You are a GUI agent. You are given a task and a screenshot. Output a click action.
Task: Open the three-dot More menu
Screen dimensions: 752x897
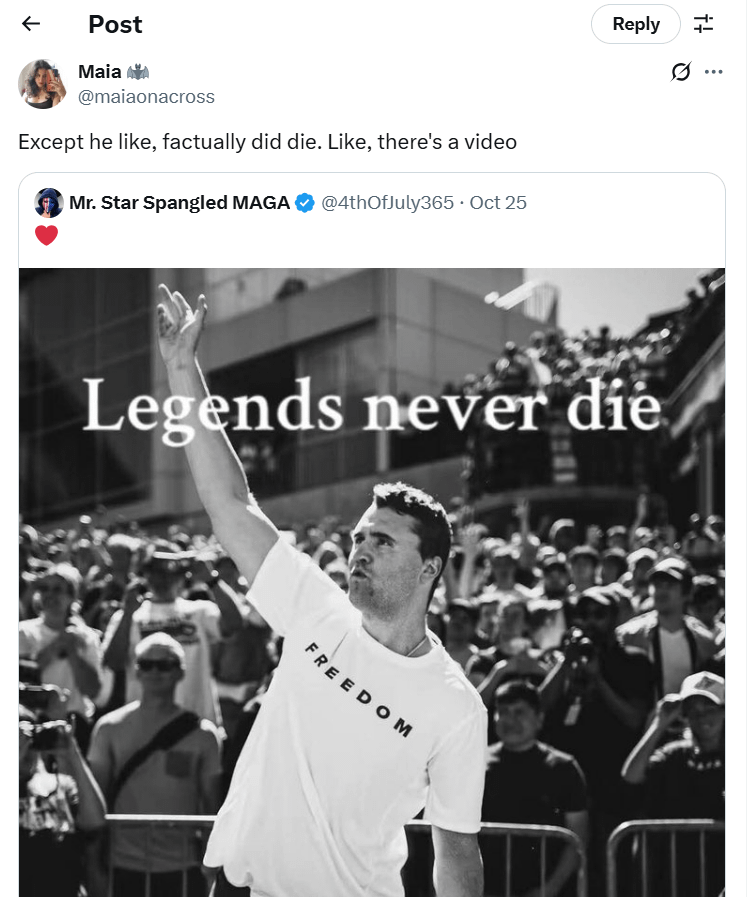pyautogui.click(x=714, y=72)
